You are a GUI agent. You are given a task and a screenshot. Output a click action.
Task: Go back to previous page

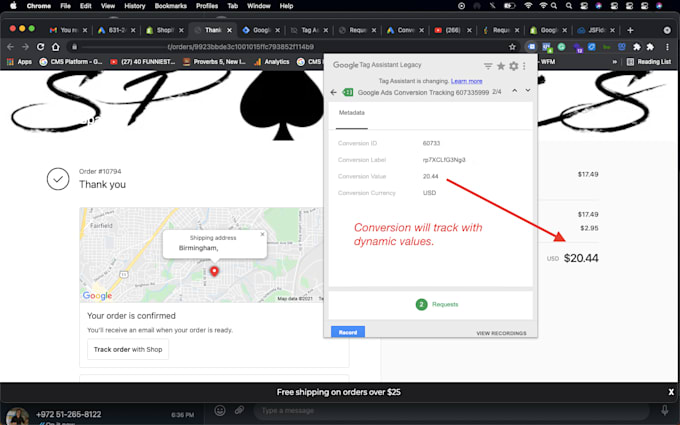pyautogui.click(x=10, y=46)
